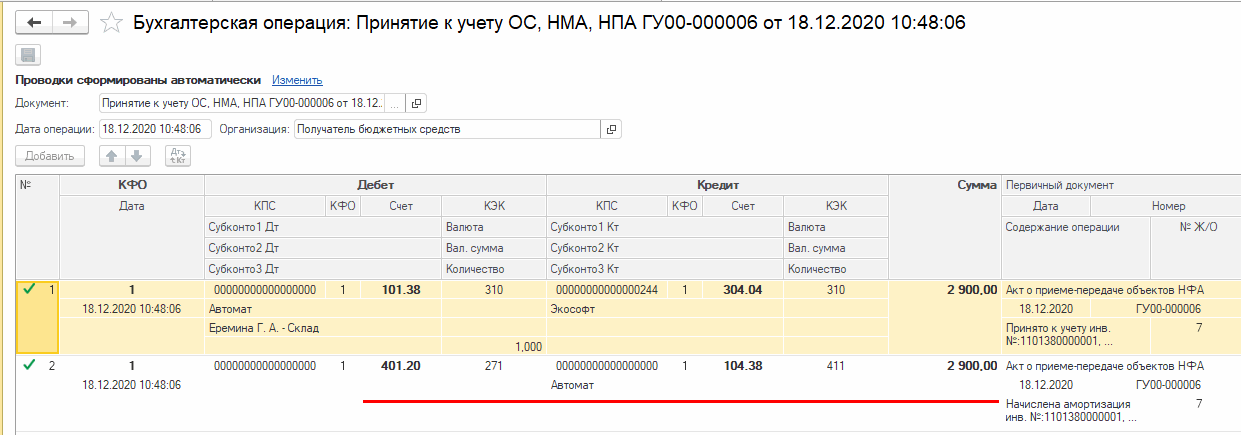Click the Дата операции input field
Image resolution: width=1241 pixels, height=435 pixels.
click(155, 129)
